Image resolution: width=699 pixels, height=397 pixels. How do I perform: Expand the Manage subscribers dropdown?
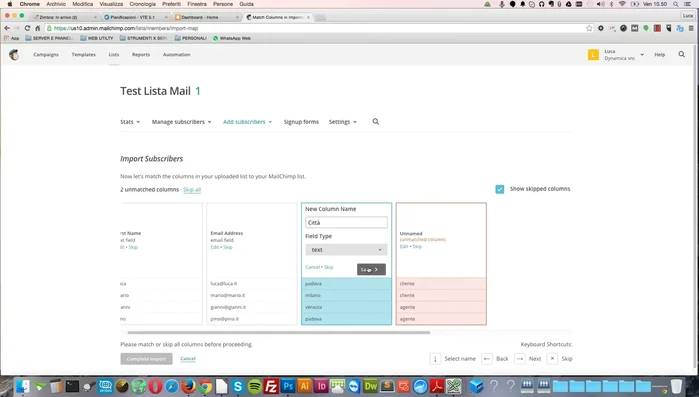[x=181, y=122]
